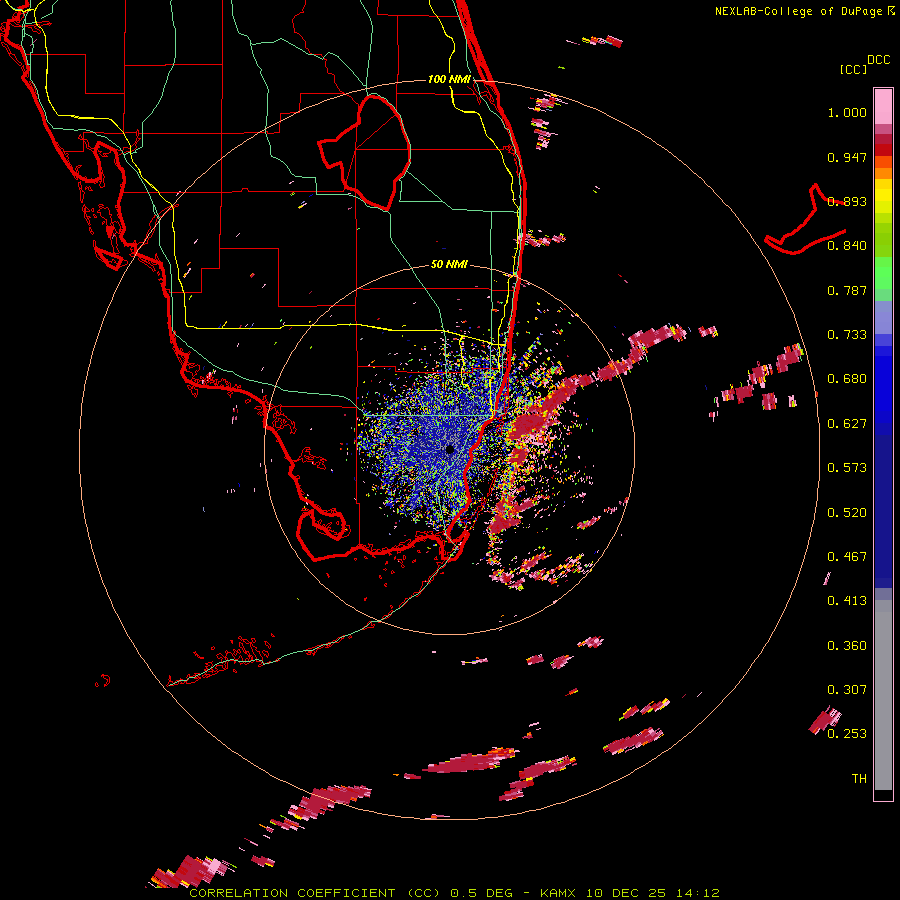The image size is (900, 900).
Task: Pick the light pink top color bar segment
Action: [883, 106]
